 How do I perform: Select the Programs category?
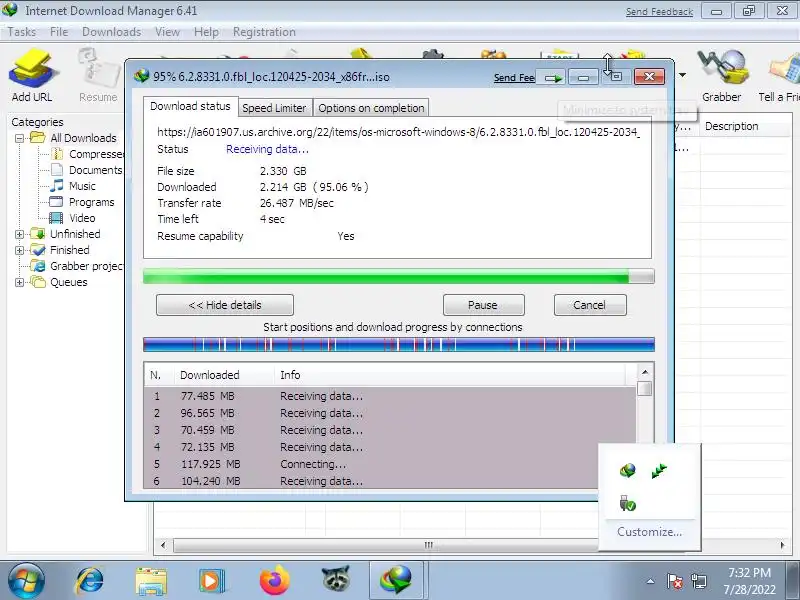click(82, 202)
